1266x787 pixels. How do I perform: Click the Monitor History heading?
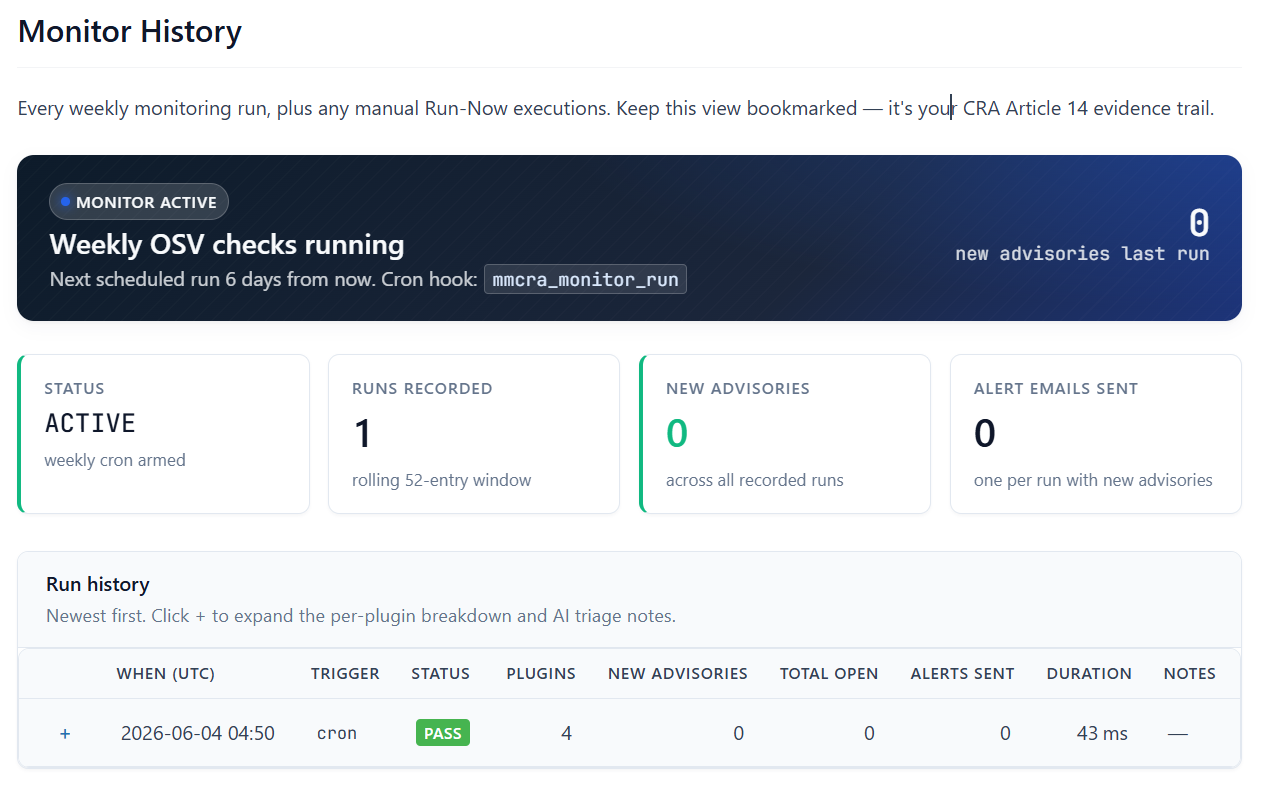coord(130,31)
